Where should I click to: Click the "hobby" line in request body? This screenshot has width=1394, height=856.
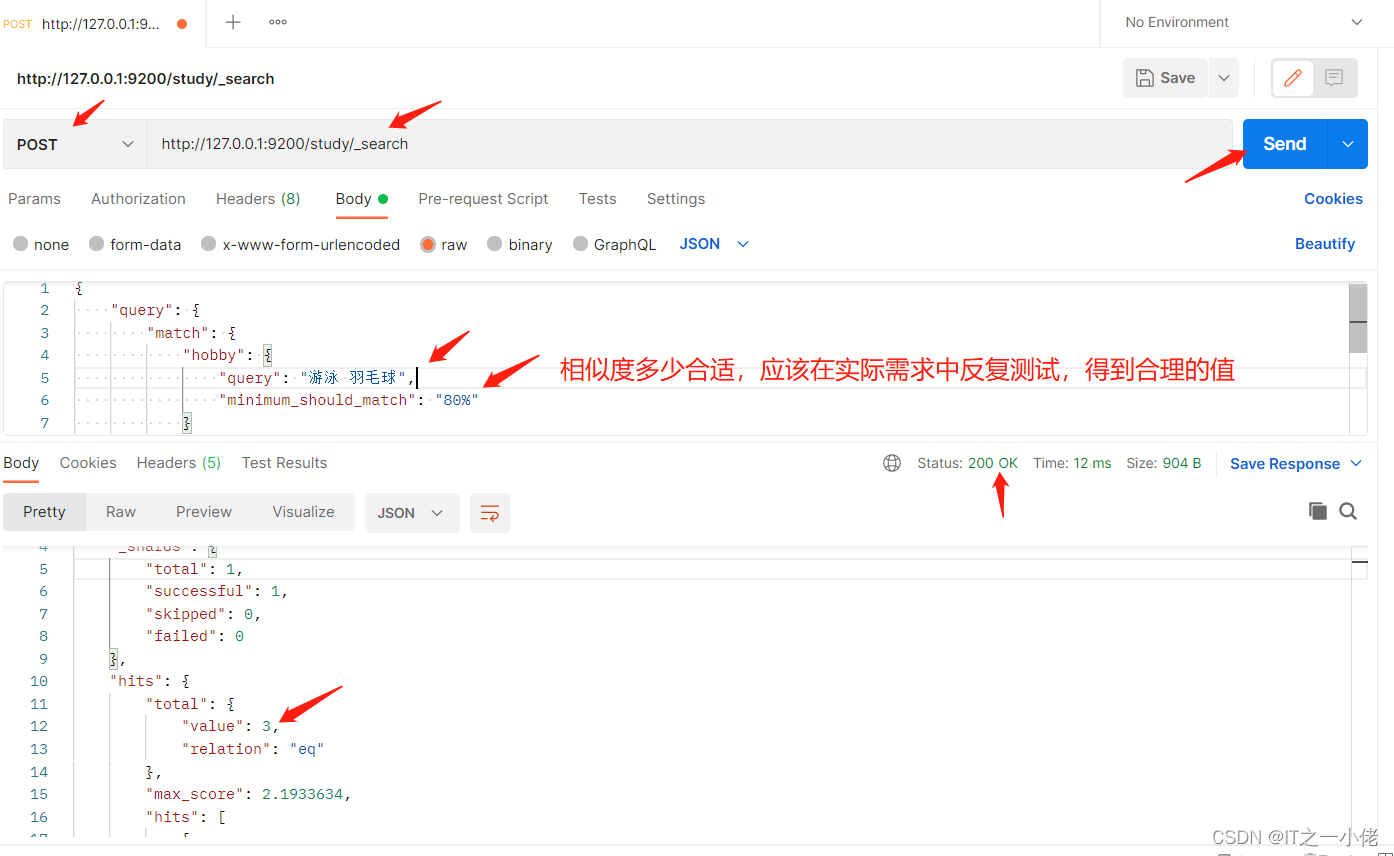(x=228, y=355)
